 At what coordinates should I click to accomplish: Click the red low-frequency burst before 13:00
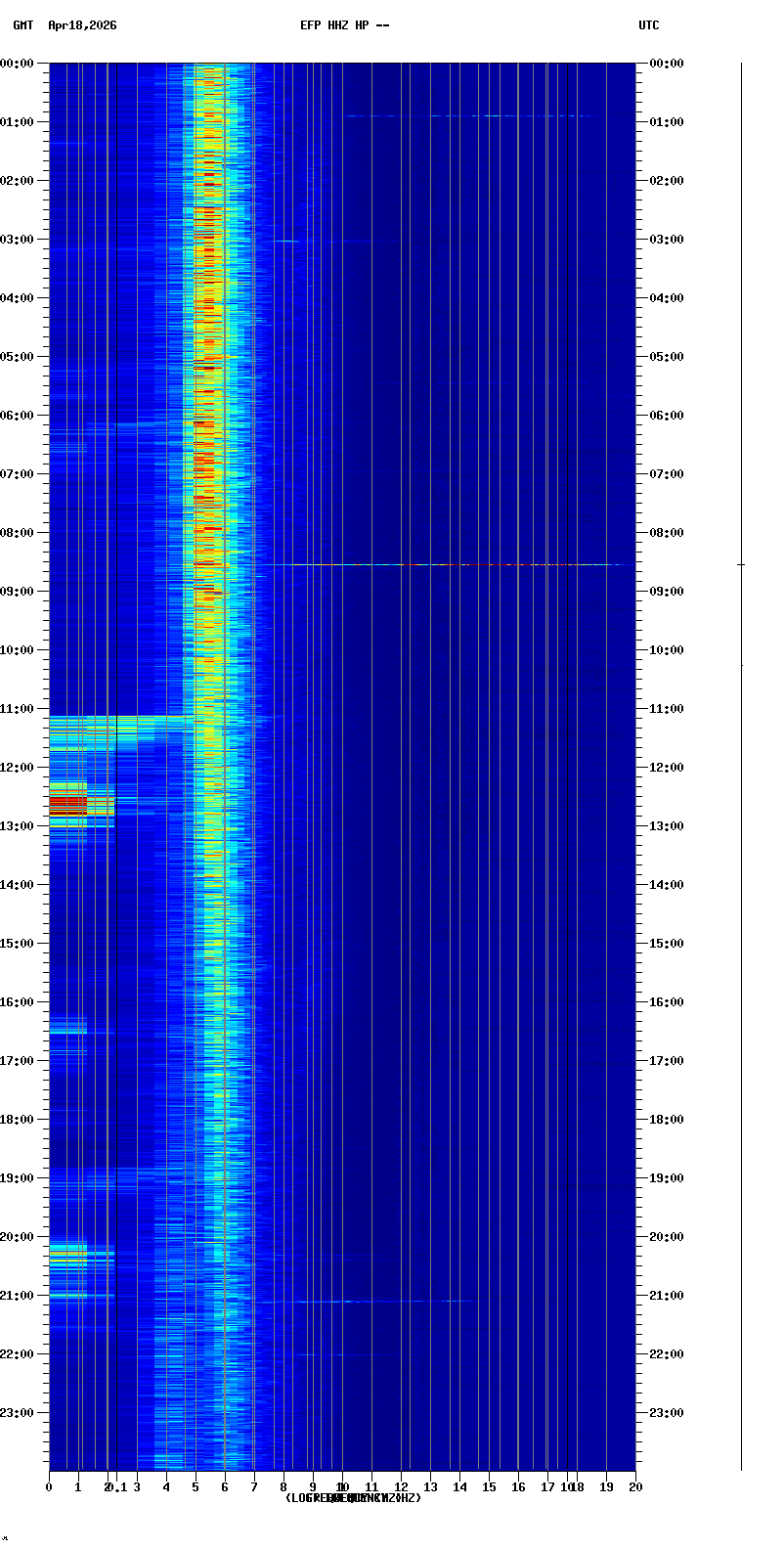[68, 806]
